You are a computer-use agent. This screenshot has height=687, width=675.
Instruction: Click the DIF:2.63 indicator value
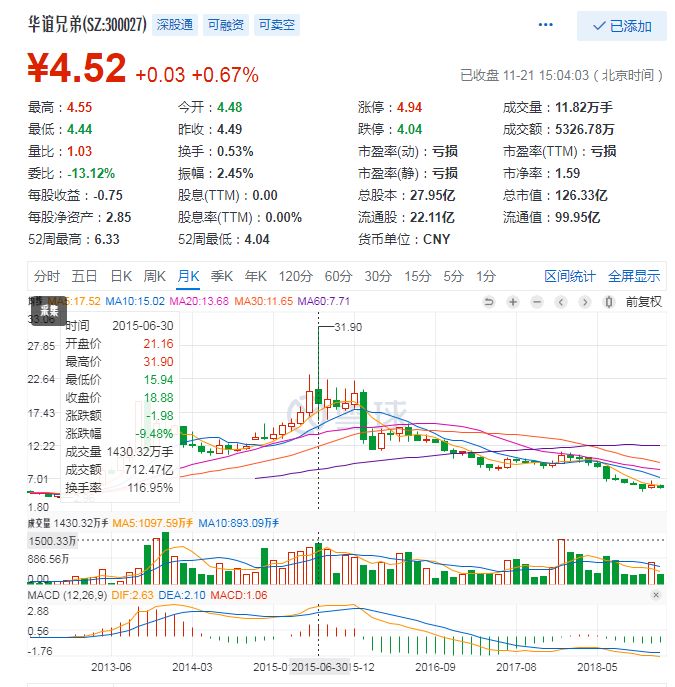tap(132, 595)
